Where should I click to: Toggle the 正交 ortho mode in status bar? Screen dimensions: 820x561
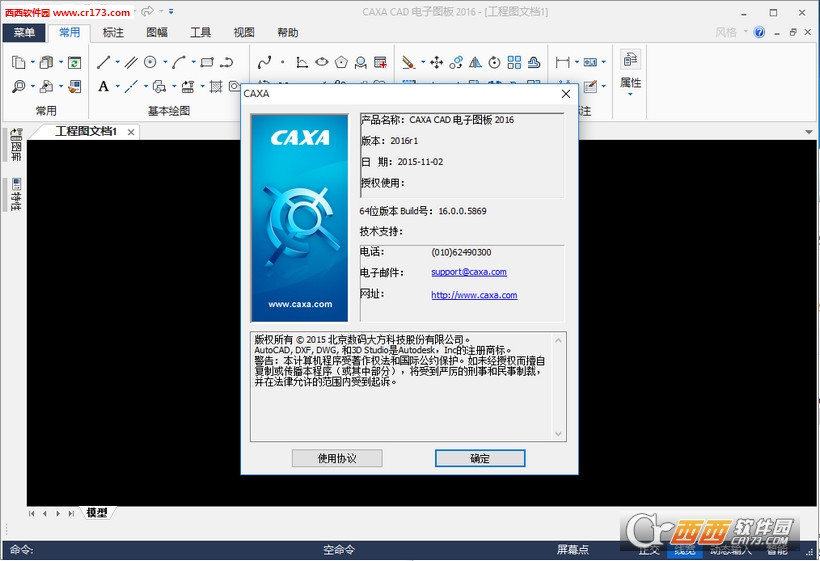pos(649,549)
